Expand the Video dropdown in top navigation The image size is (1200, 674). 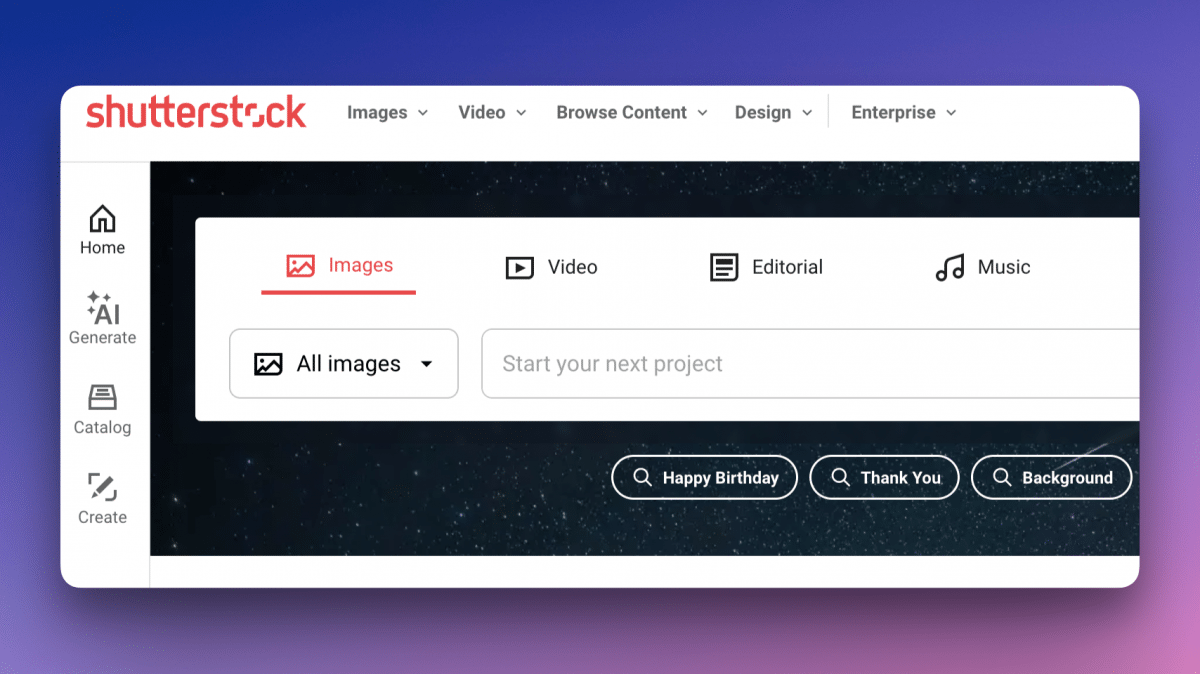[x=492, y=113]
